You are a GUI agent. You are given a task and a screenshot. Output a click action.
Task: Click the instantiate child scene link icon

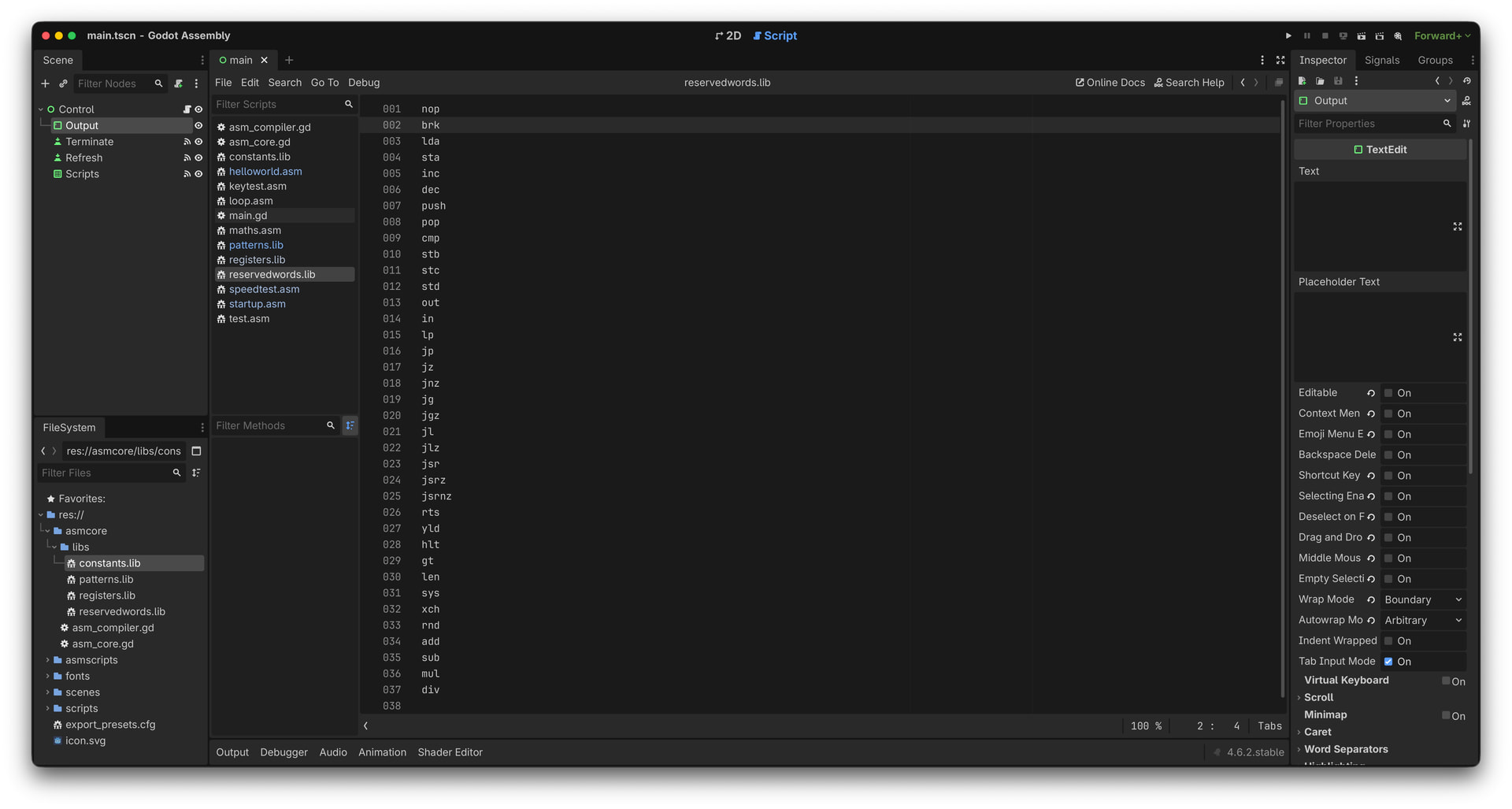63,83
